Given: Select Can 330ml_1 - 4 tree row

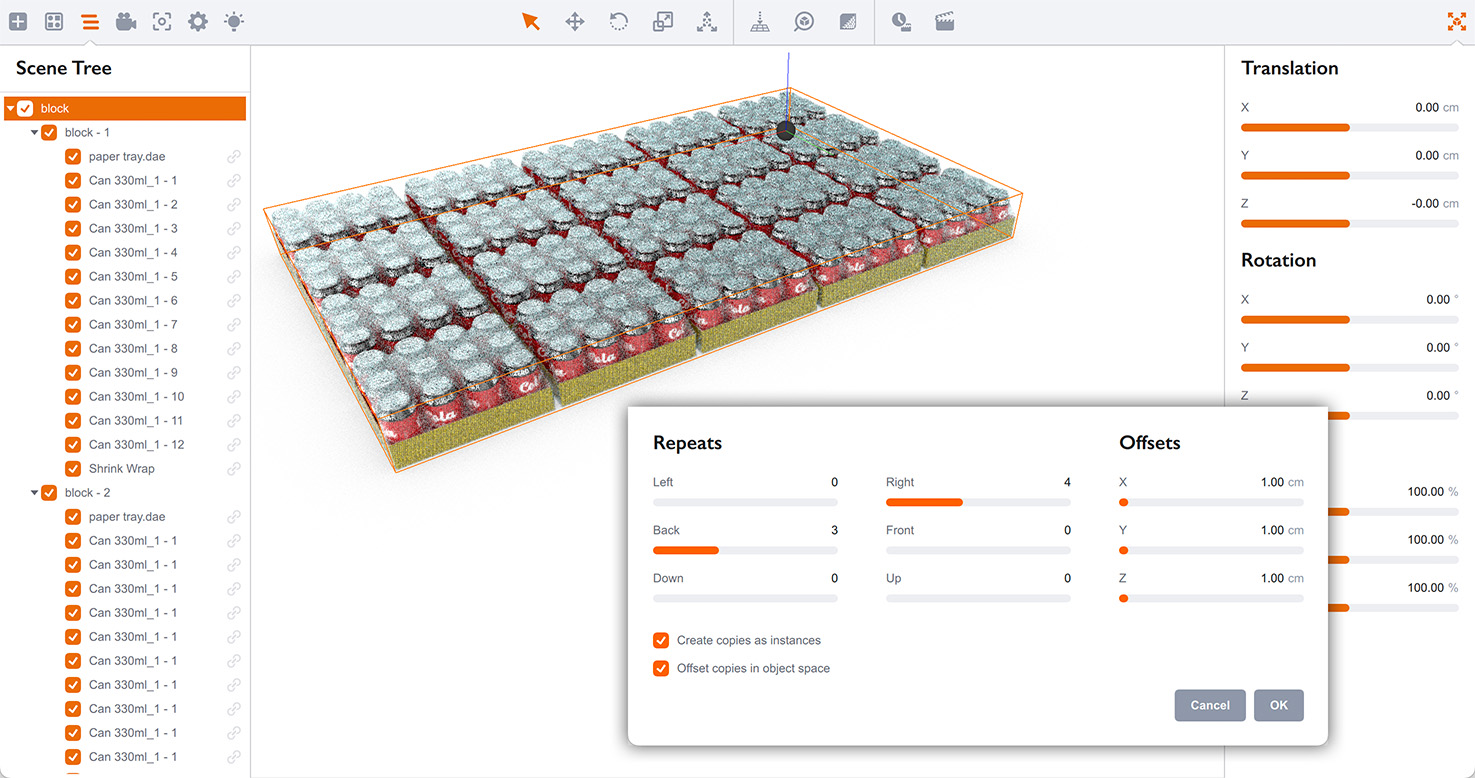Looking at the screenshot, I should [x=125, y=252].
